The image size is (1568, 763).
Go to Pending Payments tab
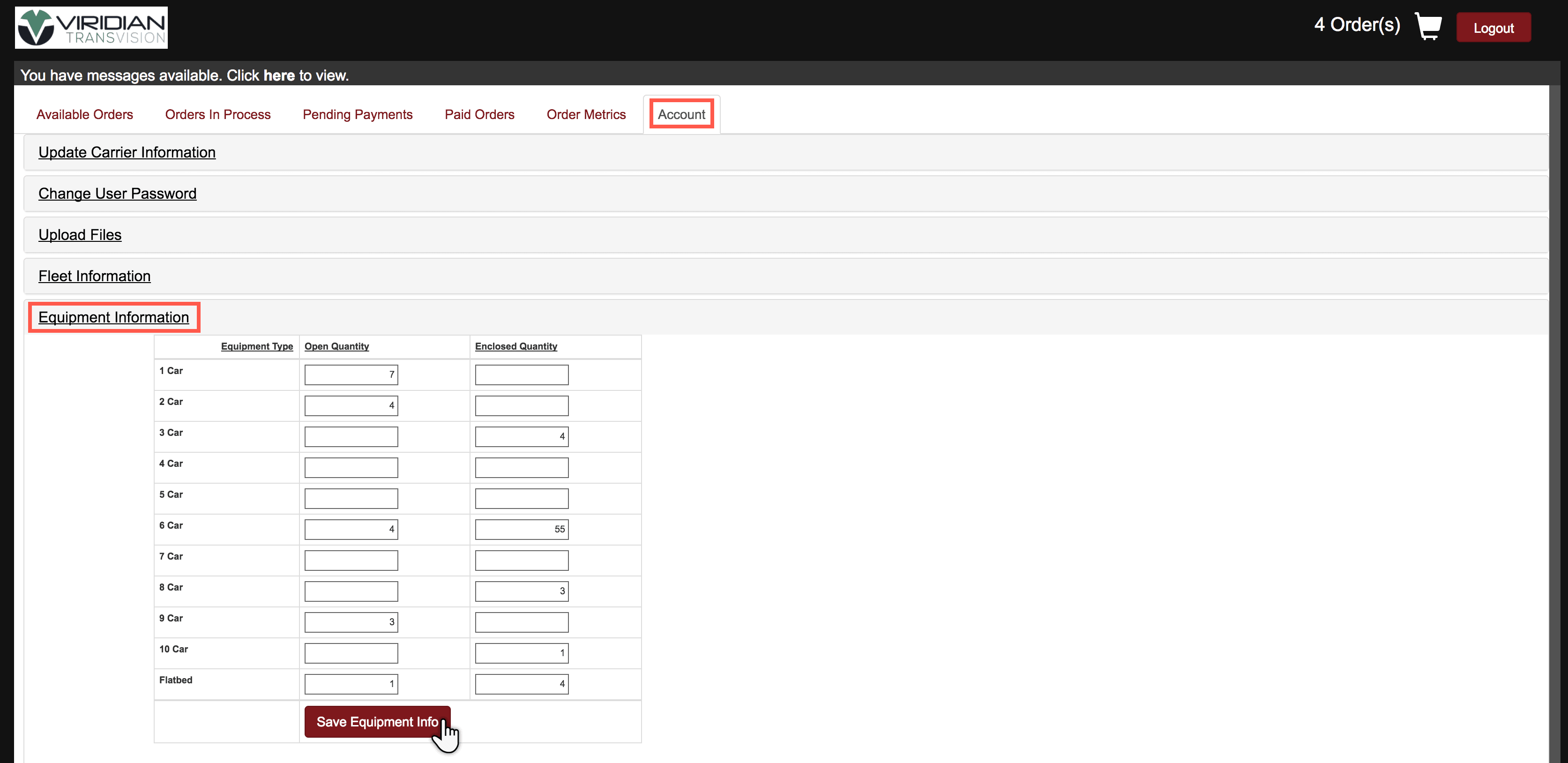[x=357, y=114]
